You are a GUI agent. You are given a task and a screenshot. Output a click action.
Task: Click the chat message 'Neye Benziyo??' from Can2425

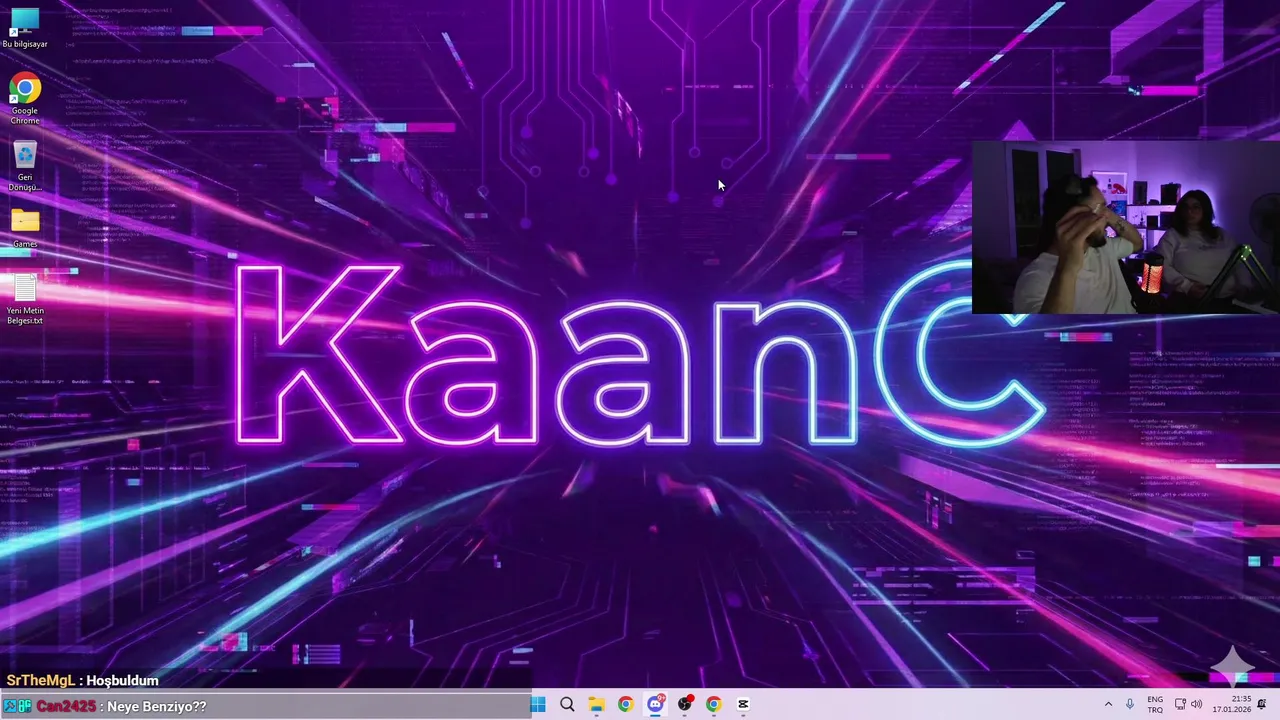pyautogui.click(x=155, y=706)
